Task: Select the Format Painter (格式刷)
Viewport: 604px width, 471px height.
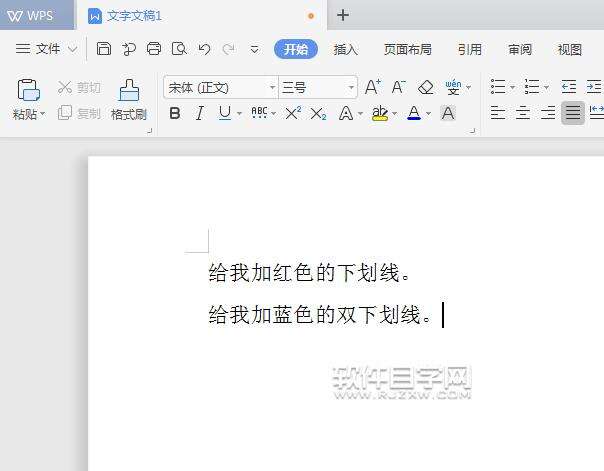Action: (x=129, y=100)
